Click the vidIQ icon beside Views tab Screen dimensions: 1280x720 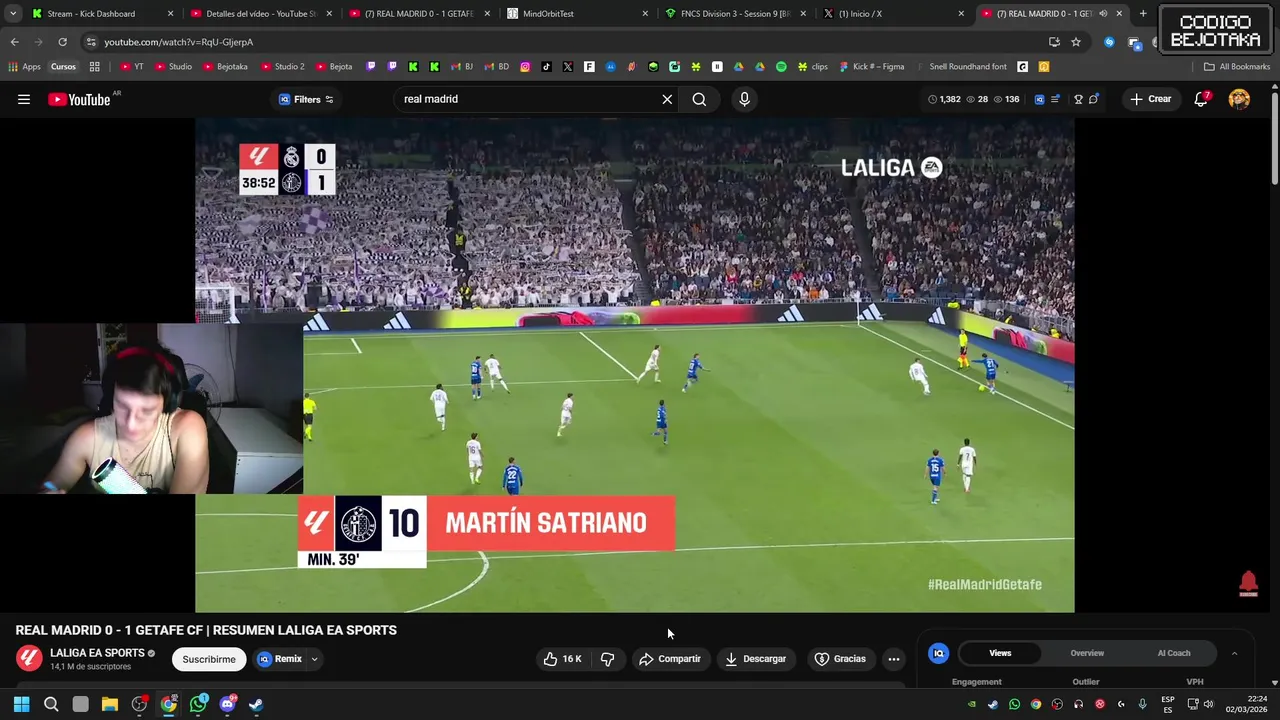tap(938, 653)
